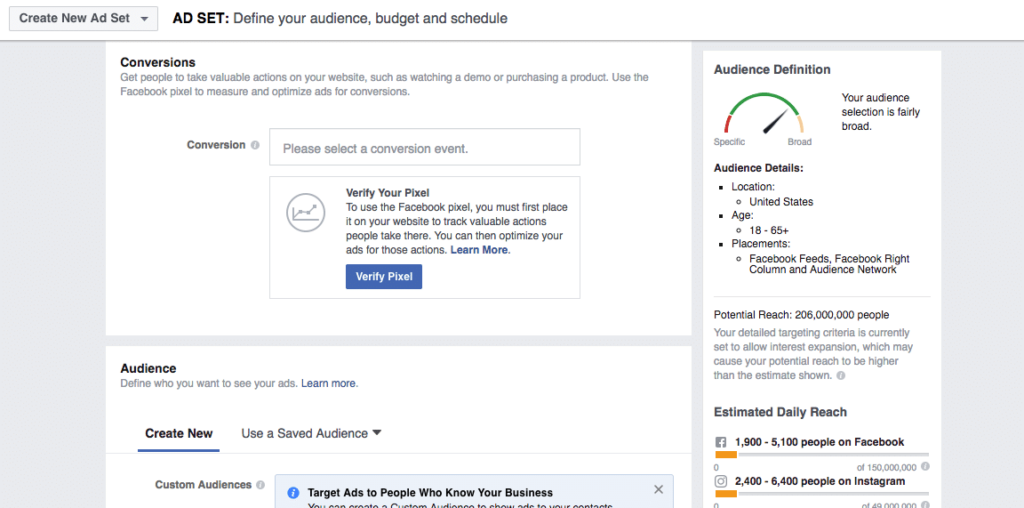Click the blue info icon in the notice
The image size is (1024, 508).
point(294,493)
